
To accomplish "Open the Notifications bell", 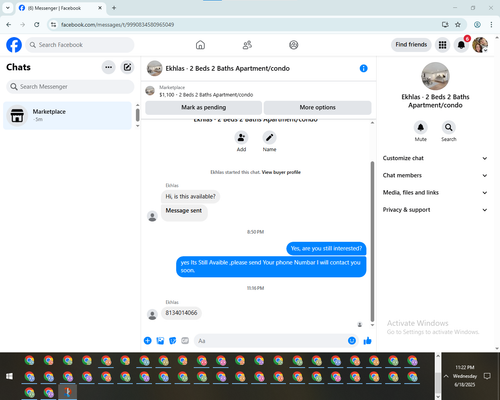I will click(461, 45).
